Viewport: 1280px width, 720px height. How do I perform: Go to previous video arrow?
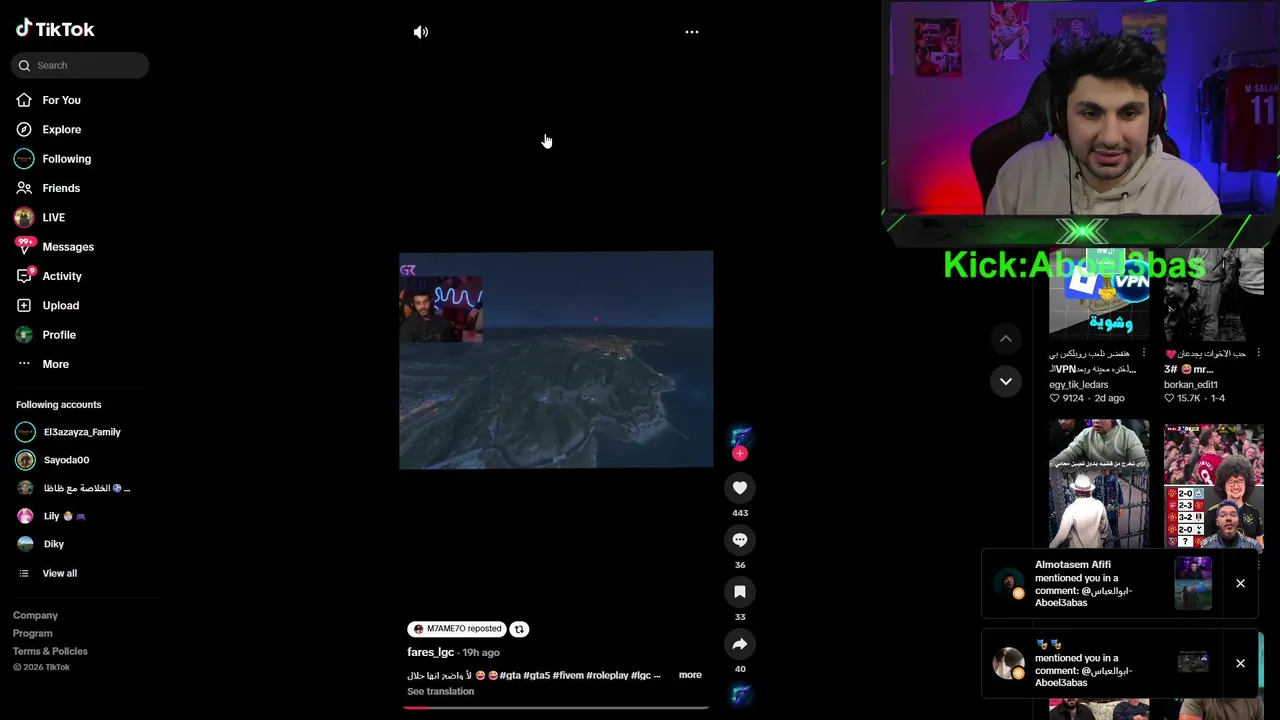point(1006,339)
